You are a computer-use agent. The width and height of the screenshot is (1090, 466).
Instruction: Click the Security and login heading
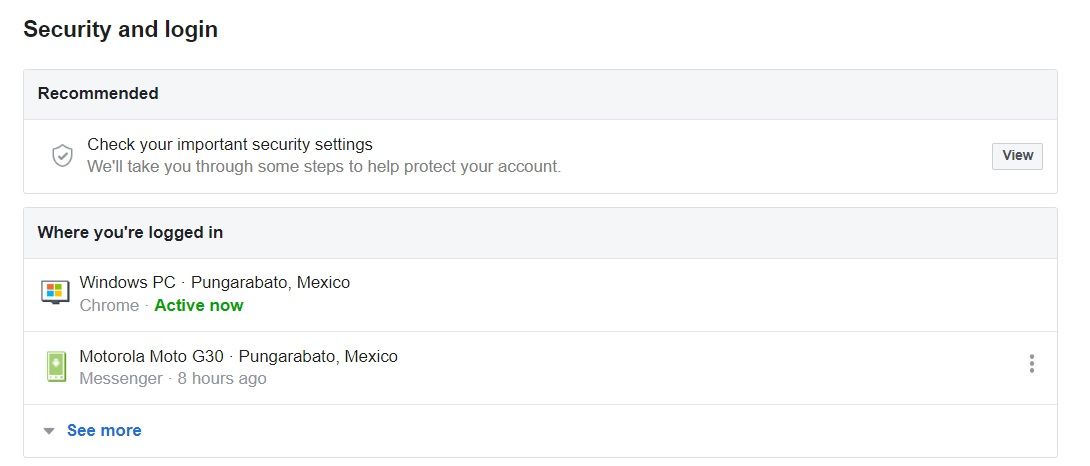point(120,29)
